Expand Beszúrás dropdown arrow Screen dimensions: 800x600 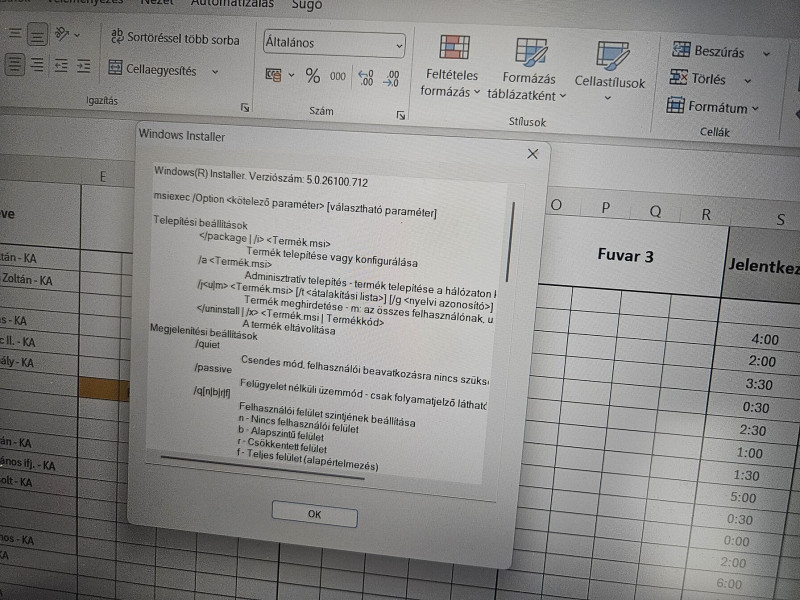coord(766,54)
